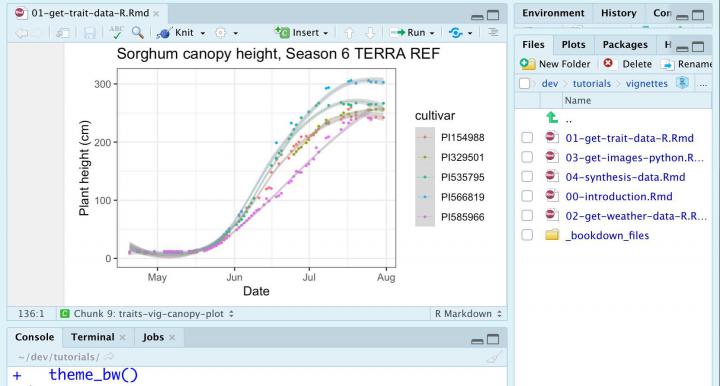Open the Chunk 9 traits-vig-canopy-plot navigator
The width and height of the screenshot is (720, 386).
pyautogui.click(x=147, y=314)
